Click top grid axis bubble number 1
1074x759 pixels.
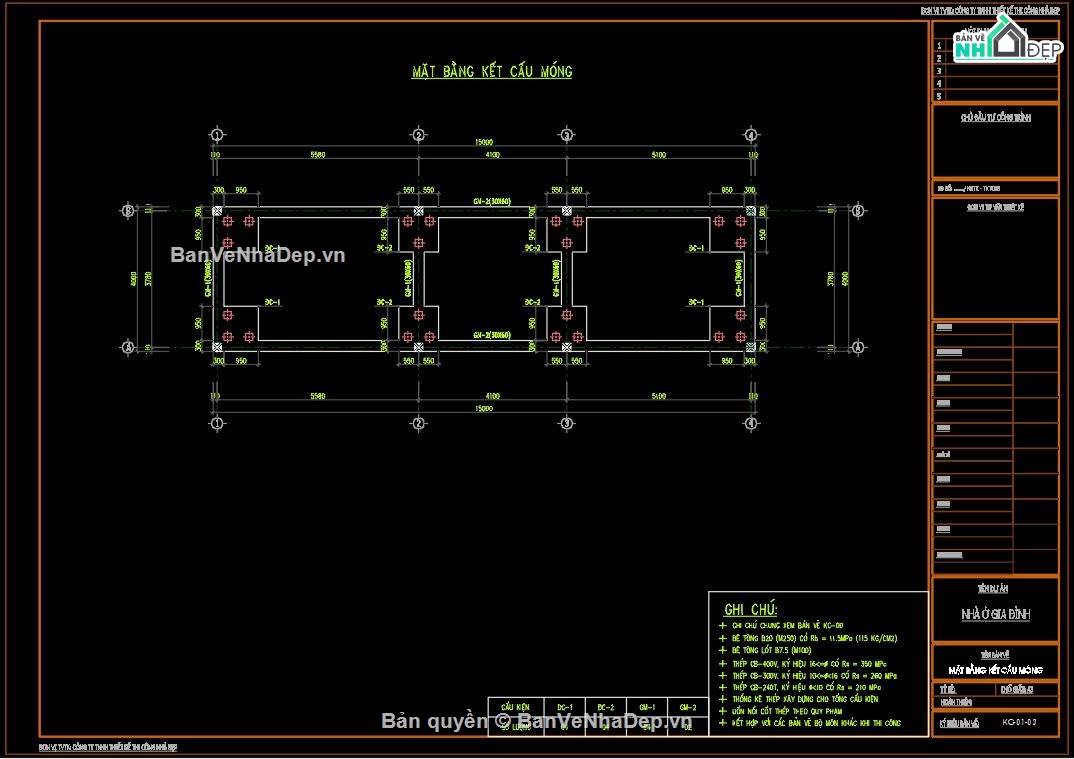(216, 135)
